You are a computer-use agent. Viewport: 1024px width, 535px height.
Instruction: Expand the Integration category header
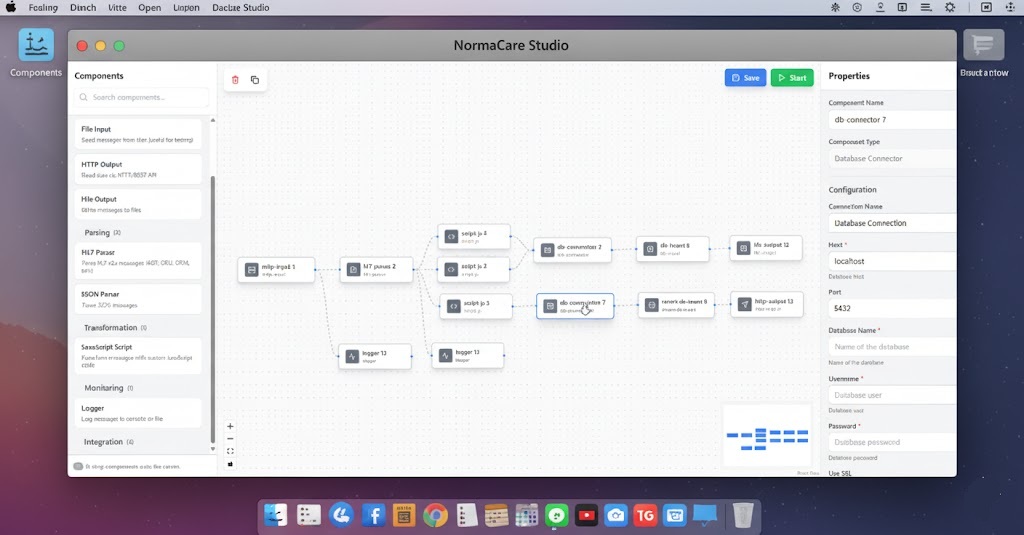coord(108,441)
